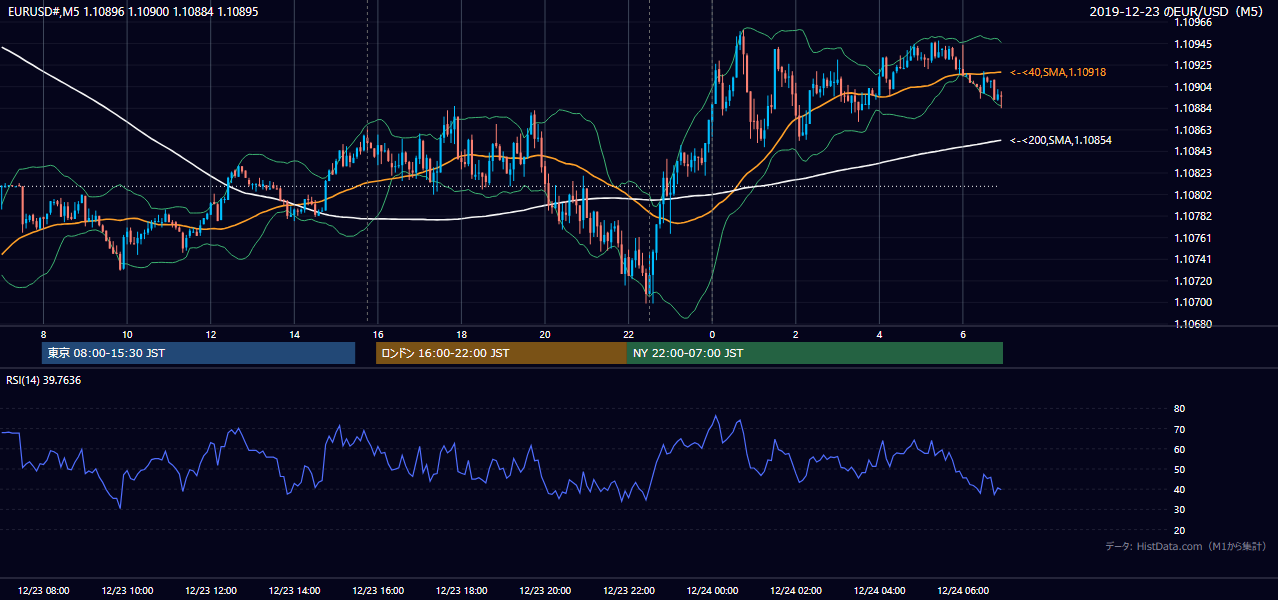
Task: Click the 12/23 12:00 date label
Action: click(x=211, y=590)
